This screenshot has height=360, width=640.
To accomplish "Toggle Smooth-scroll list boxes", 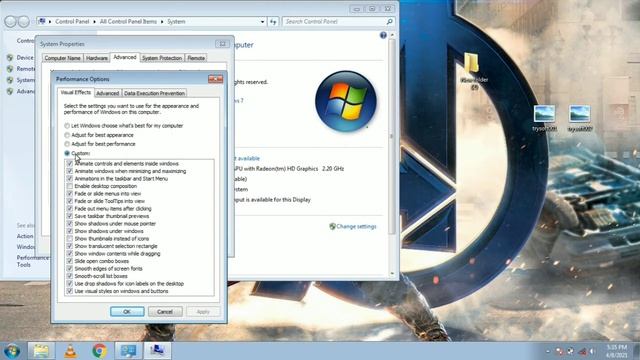I will pos(70,276).
